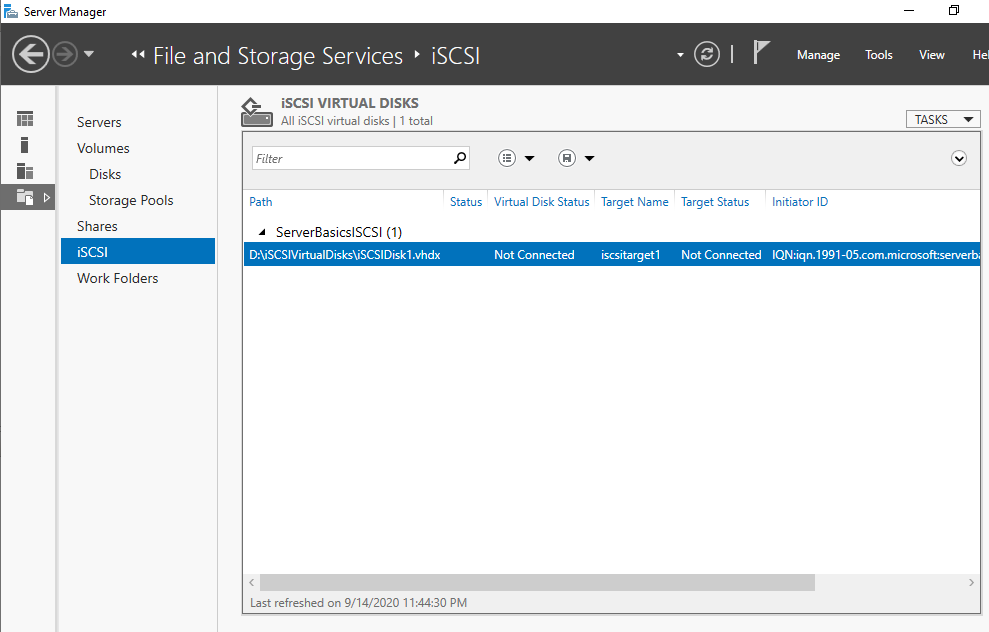Select the Local Server sidebar icon
The width and height of the screenshot is (989, 632).
[25, 145]
